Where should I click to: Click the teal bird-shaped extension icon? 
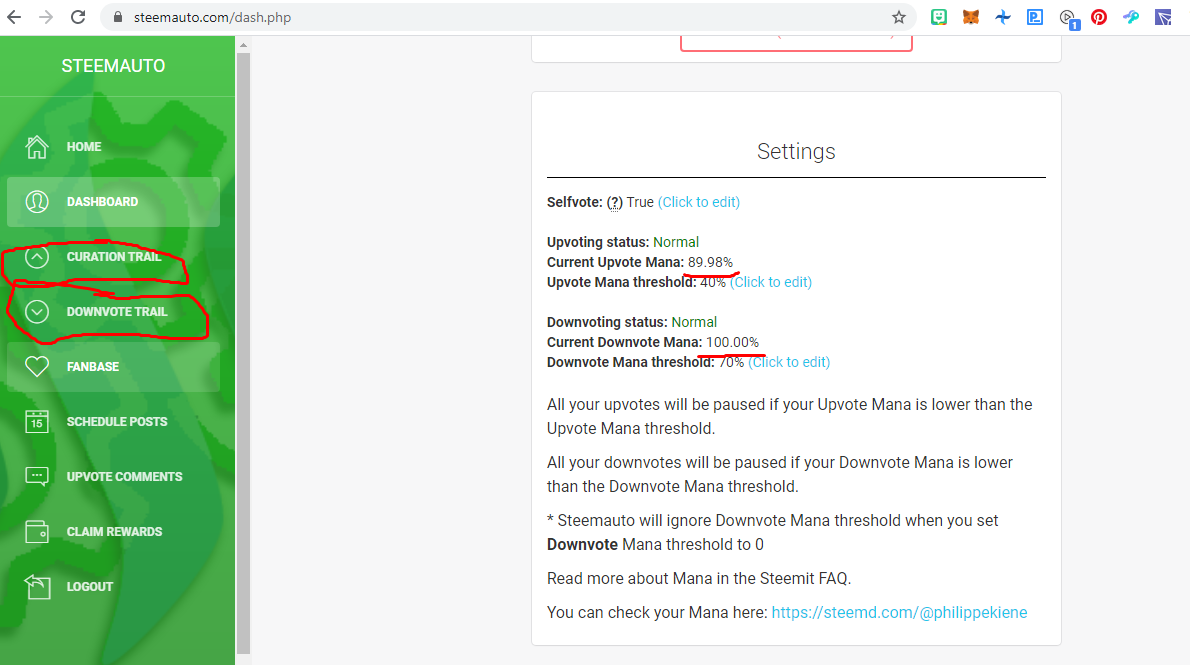coord(1131,17)
